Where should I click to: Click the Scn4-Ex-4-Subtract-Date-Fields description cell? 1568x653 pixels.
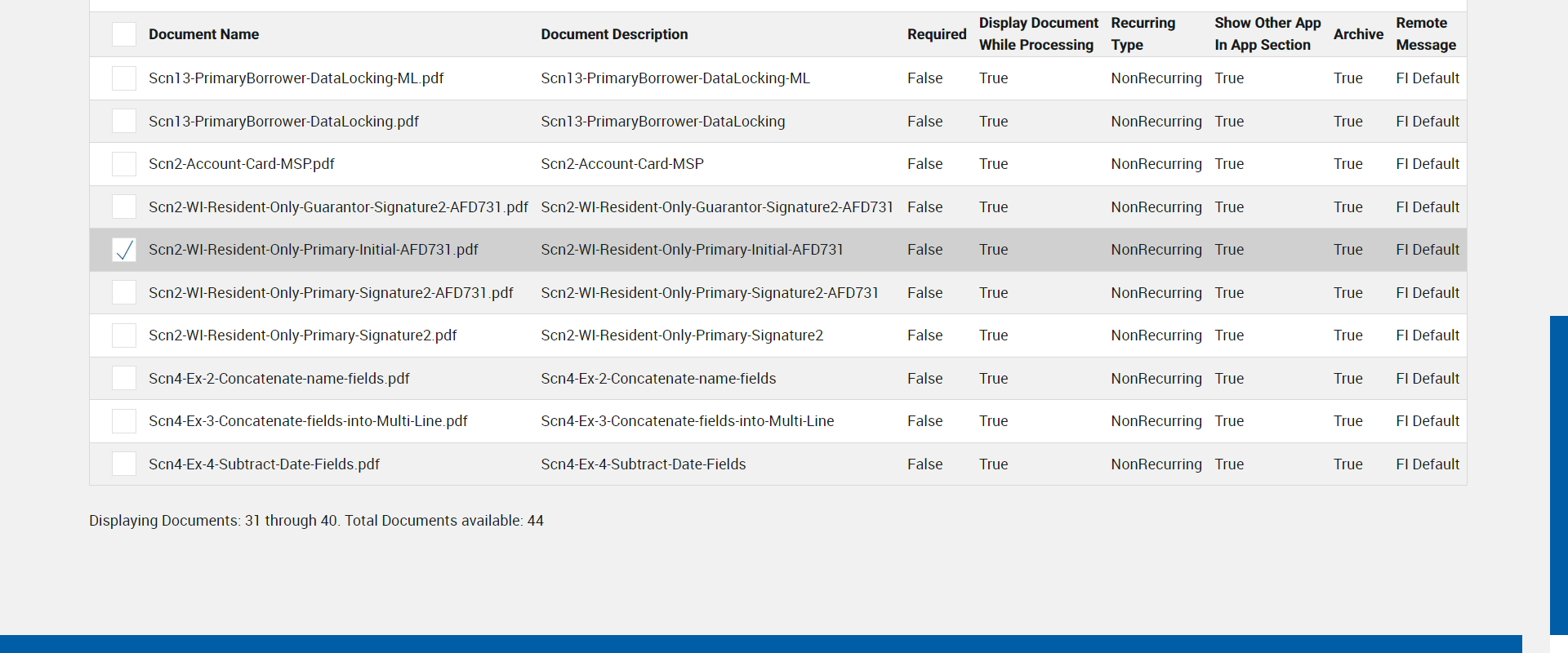click(644, 464)
